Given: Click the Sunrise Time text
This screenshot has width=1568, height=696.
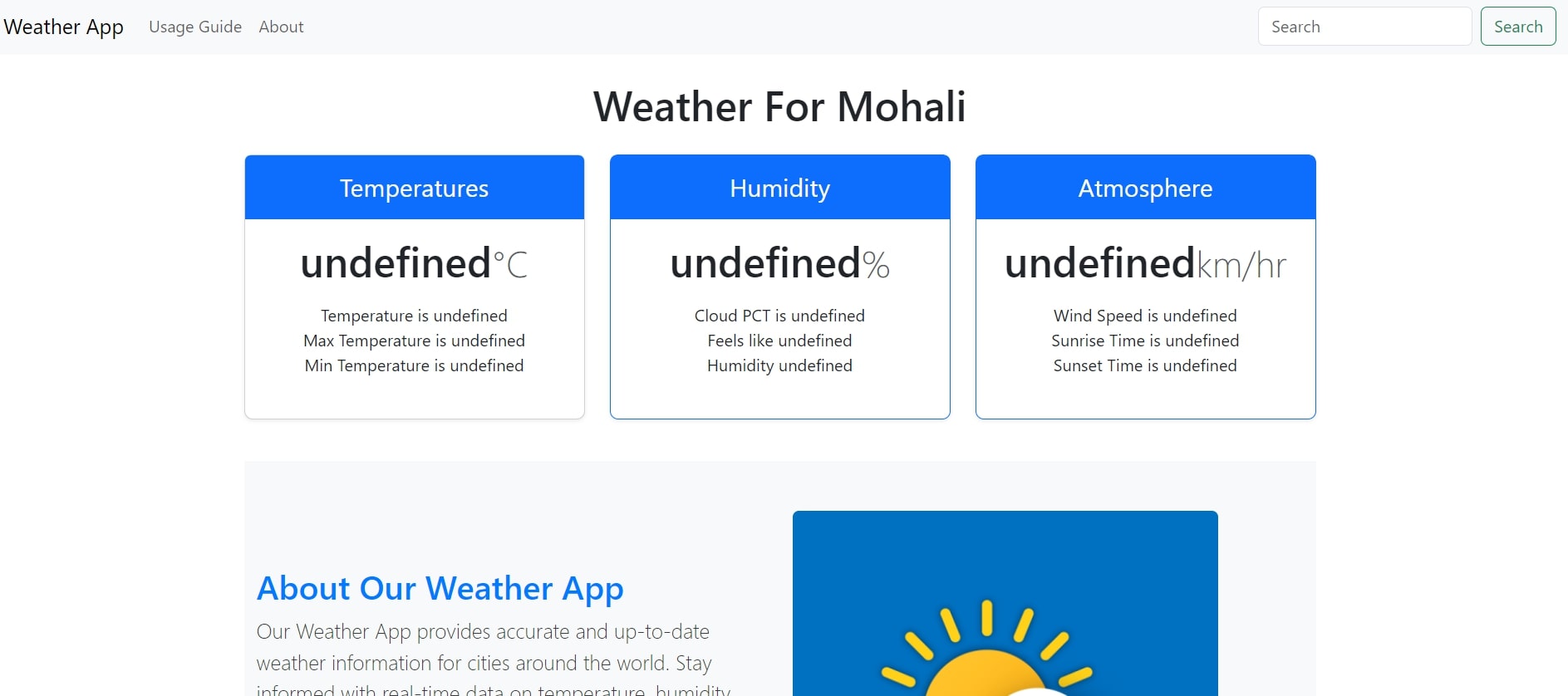Looking at the screenshot, I should point(1146,341).
